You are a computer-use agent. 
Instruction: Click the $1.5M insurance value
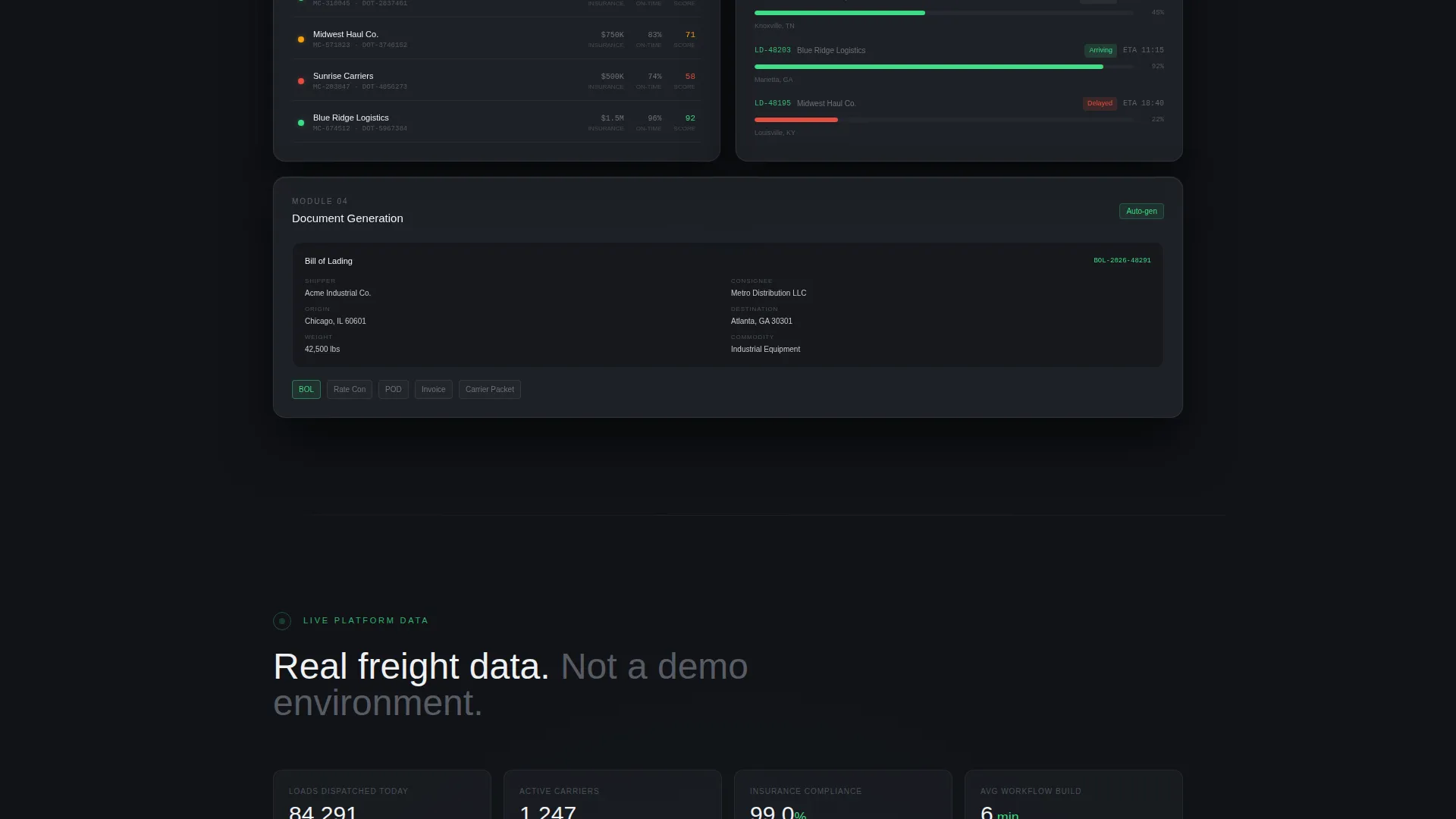613,118
